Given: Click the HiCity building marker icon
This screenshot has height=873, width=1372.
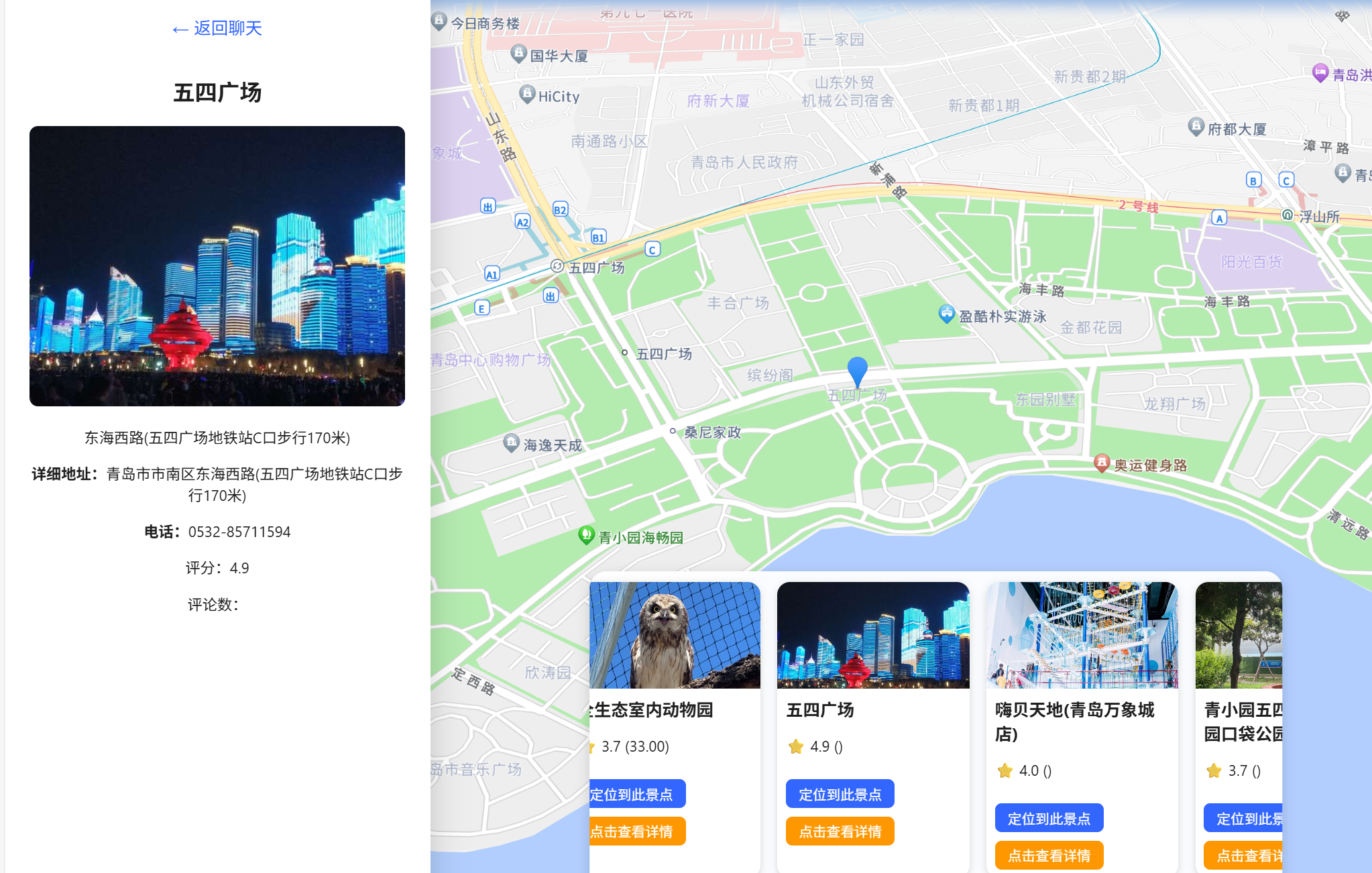Looking at the screenshot, I should 527,94.
